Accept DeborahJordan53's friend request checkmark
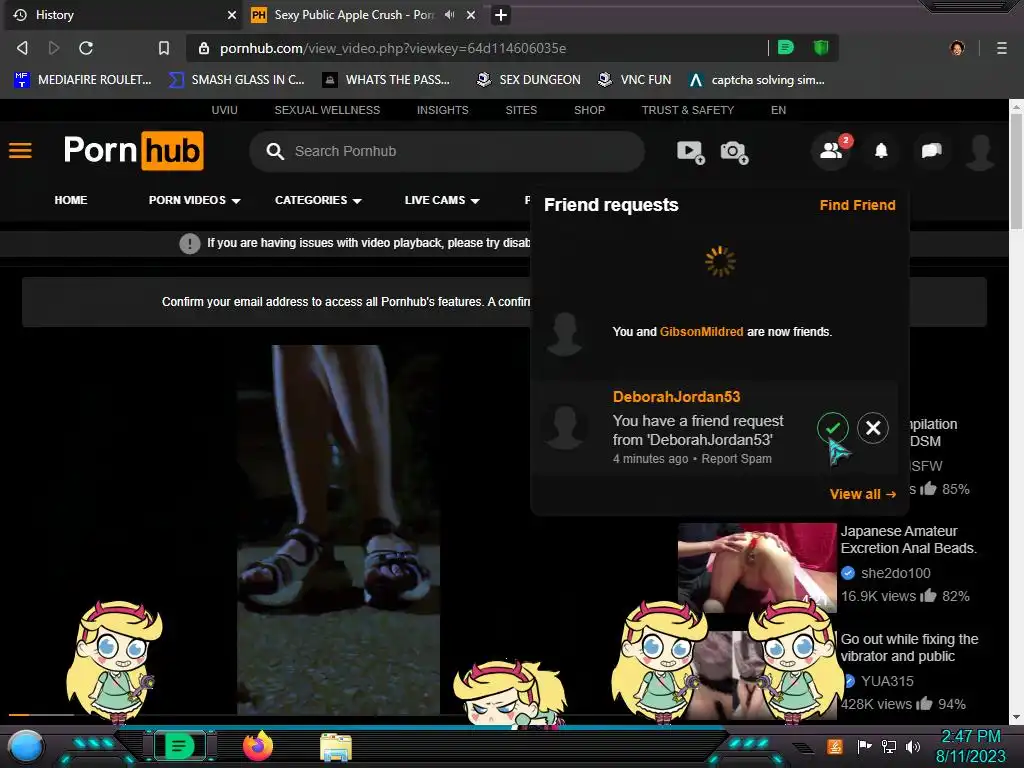 833,428
